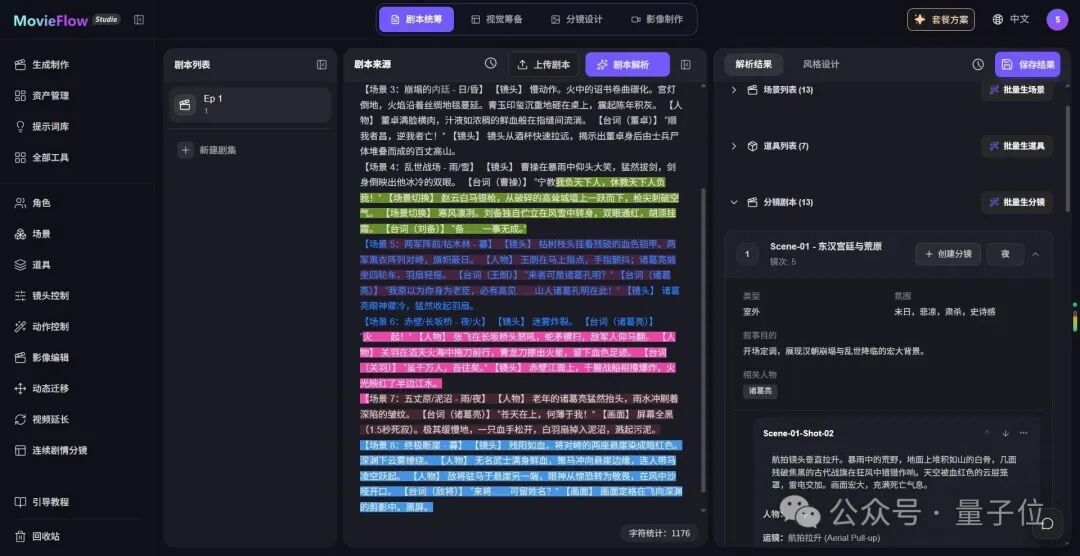Open 影像编辑 tool
1080x556 pixels.
42,358
